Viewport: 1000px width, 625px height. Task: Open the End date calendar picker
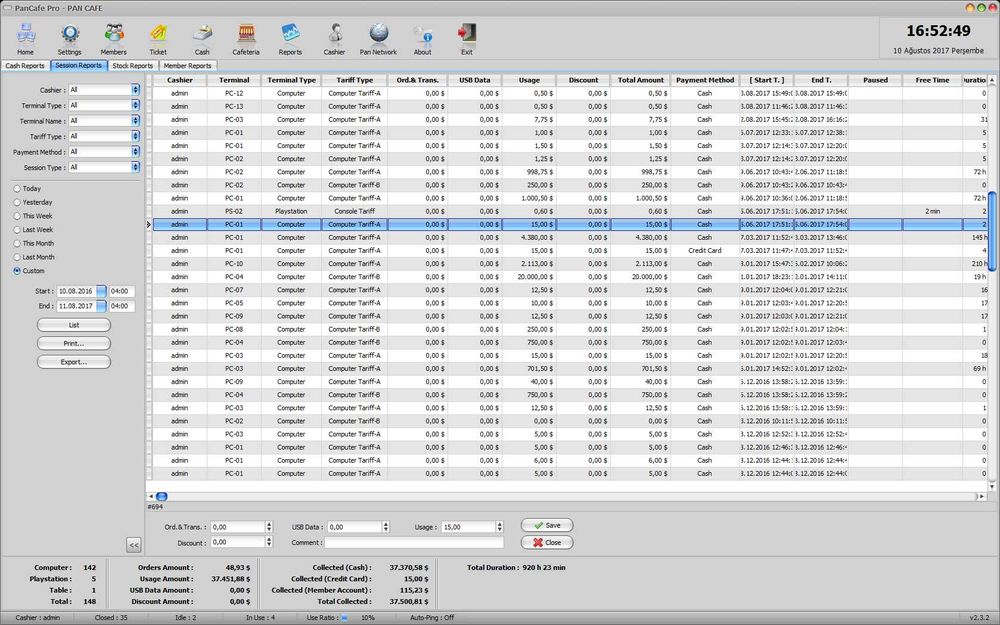(x=101, y=306)
